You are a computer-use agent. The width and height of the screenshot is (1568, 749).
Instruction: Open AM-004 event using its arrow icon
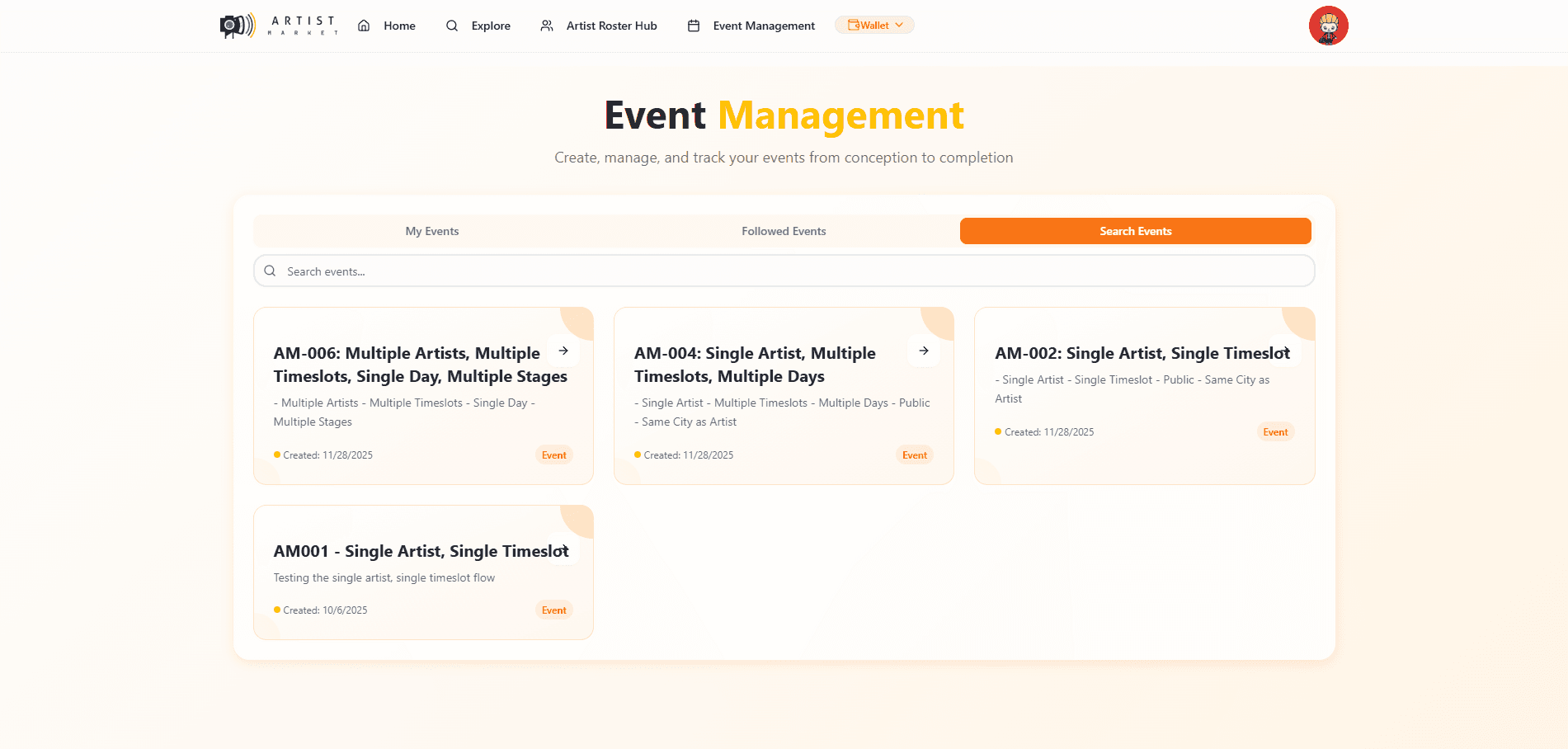(x=924, y=351)
